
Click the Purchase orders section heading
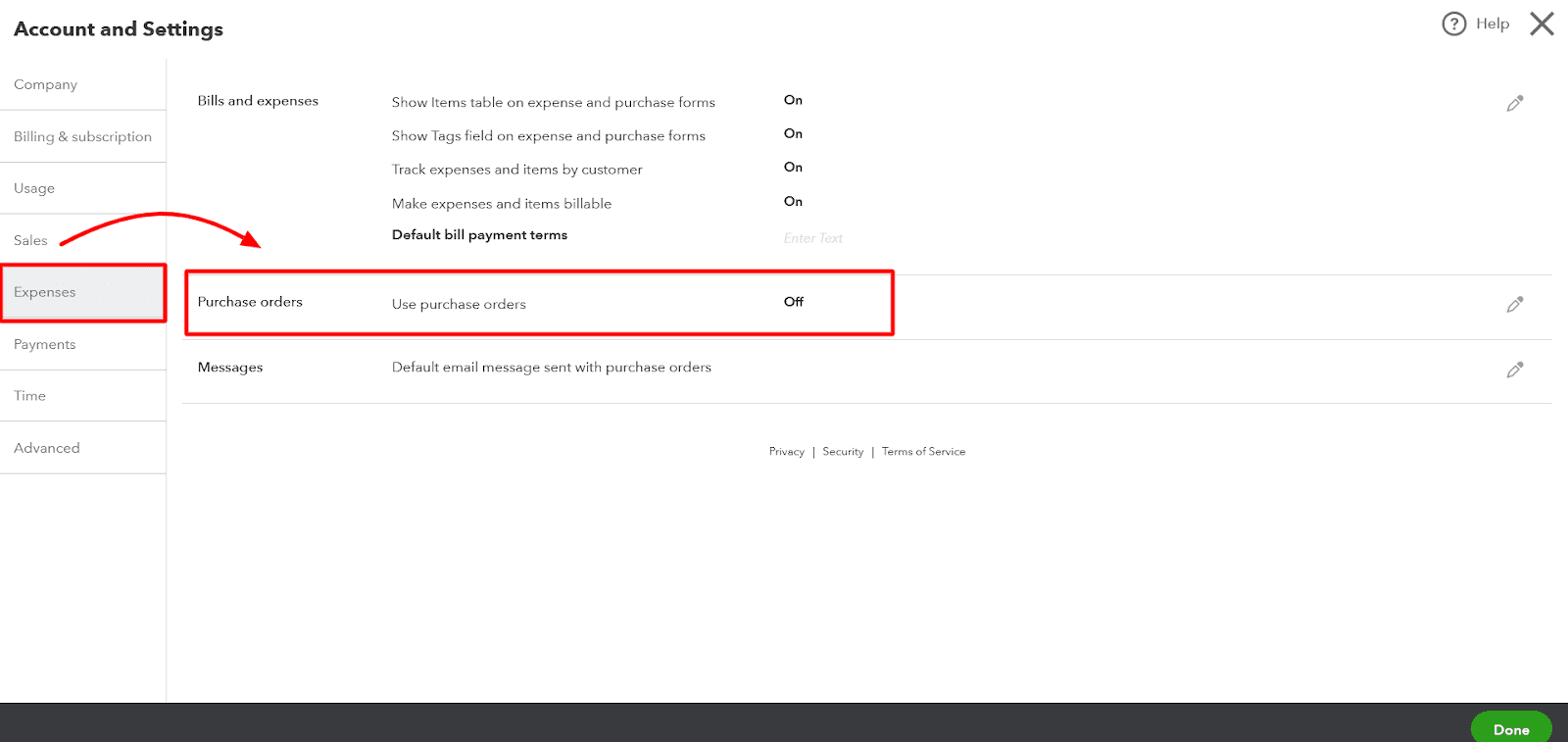[x=250, y=302]
